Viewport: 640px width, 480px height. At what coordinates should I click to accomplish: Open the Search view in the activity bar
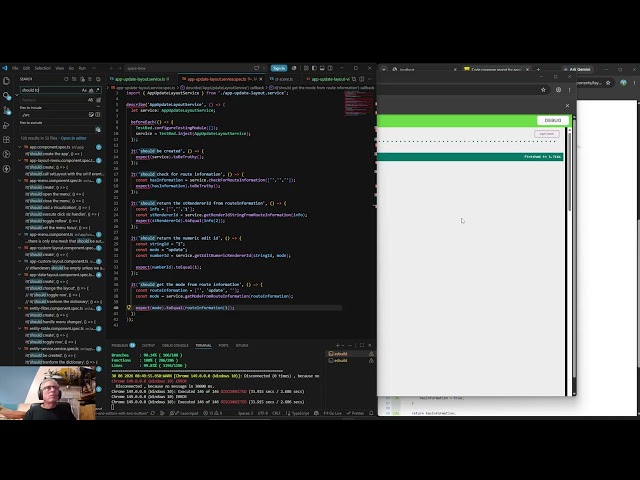[x=6, y=96]
